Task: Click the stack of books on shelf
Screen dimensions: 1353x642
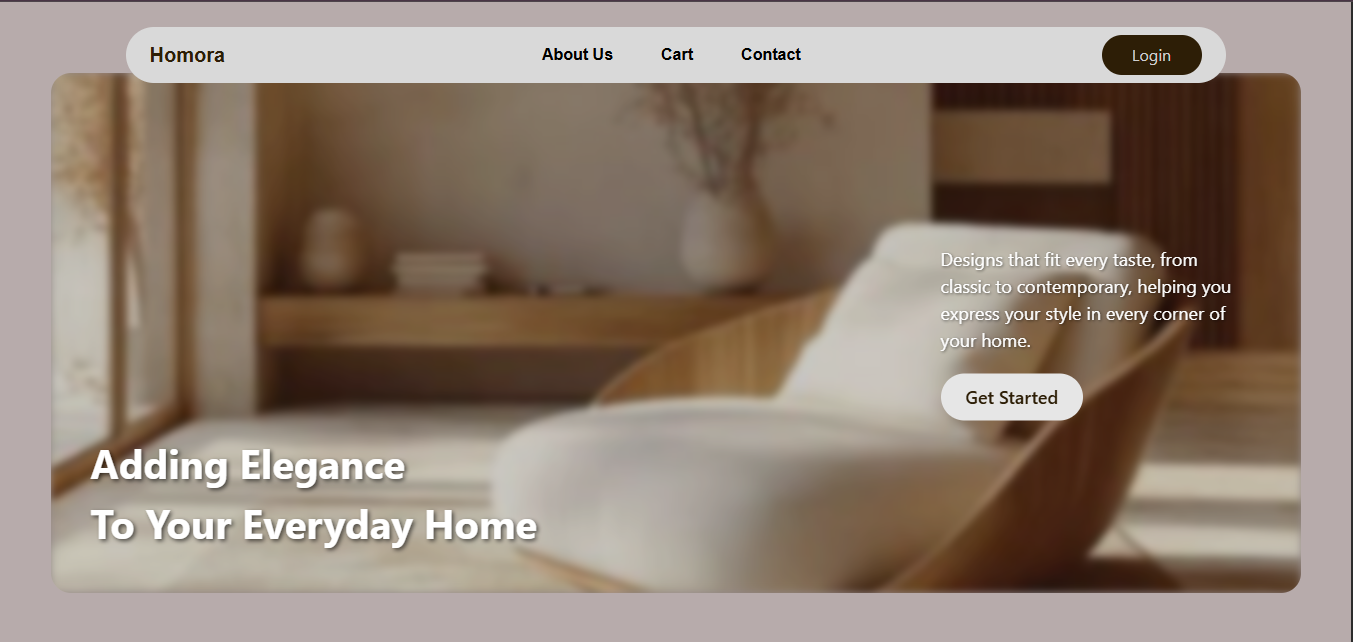Action: pos(440,271)
